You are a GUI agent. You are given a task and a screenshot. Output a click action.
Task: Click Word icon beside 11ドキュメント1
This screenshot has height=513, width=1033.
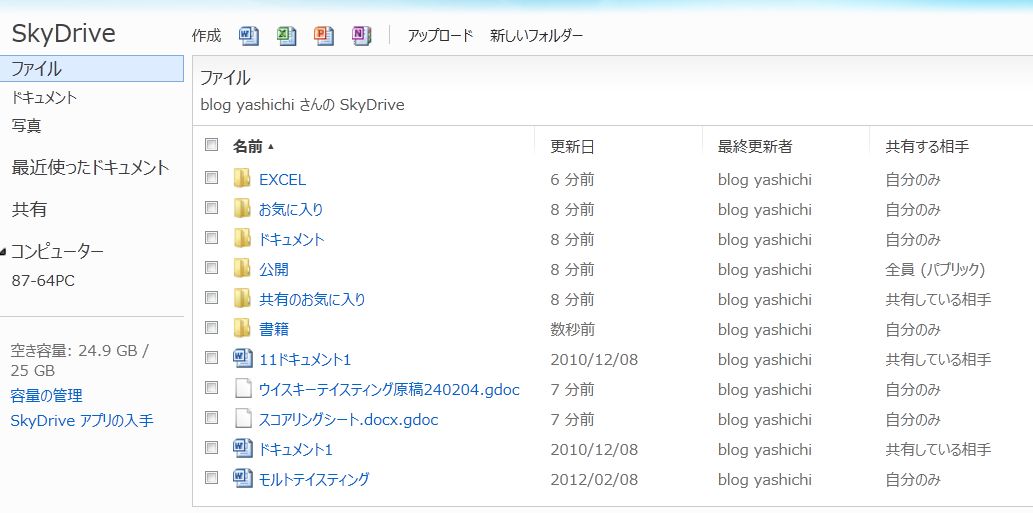pyautogui.click(x=243, y=358)
